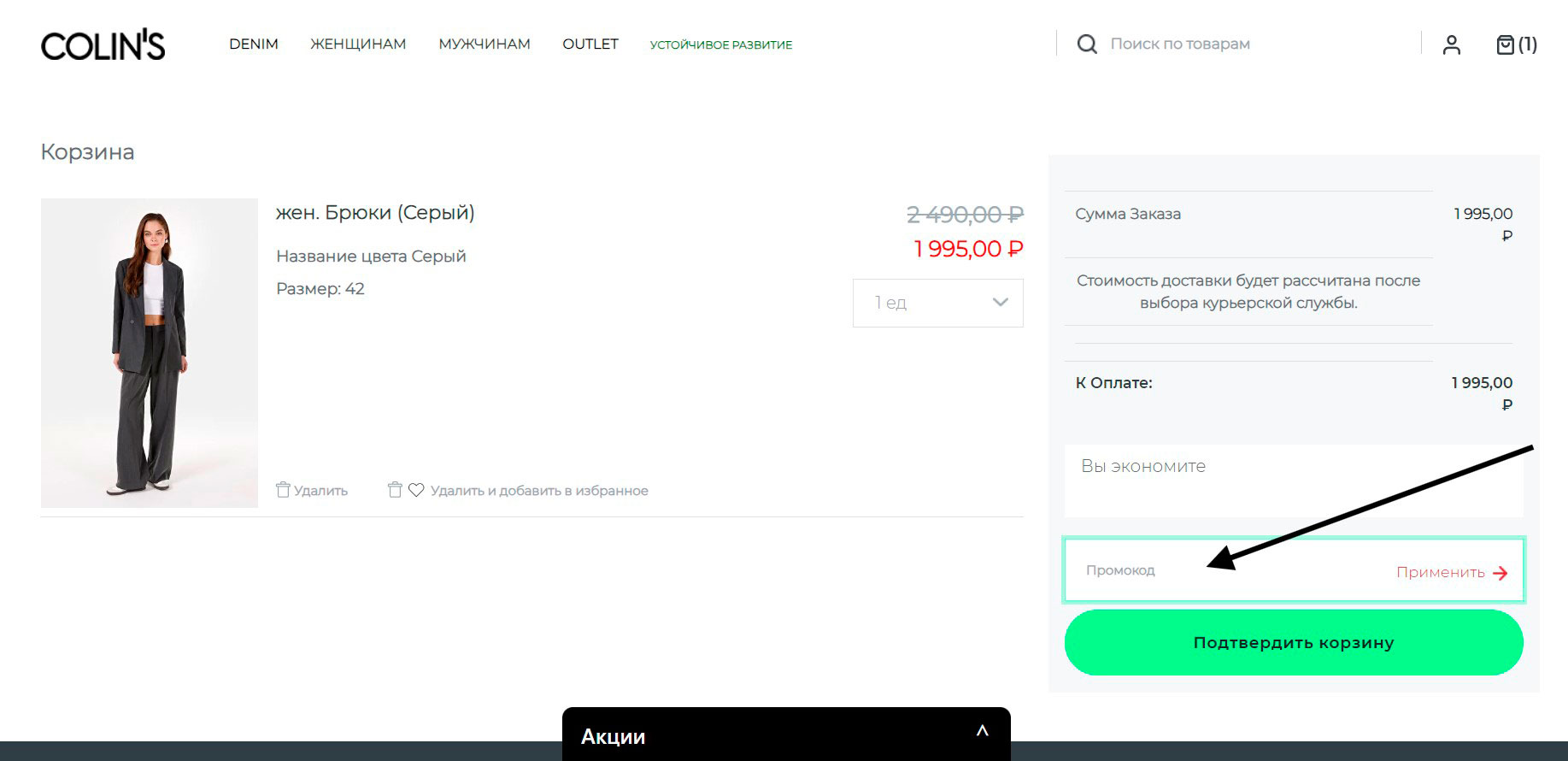
Task: Click the heart favorites icon
Action: [x=416, y=490]
